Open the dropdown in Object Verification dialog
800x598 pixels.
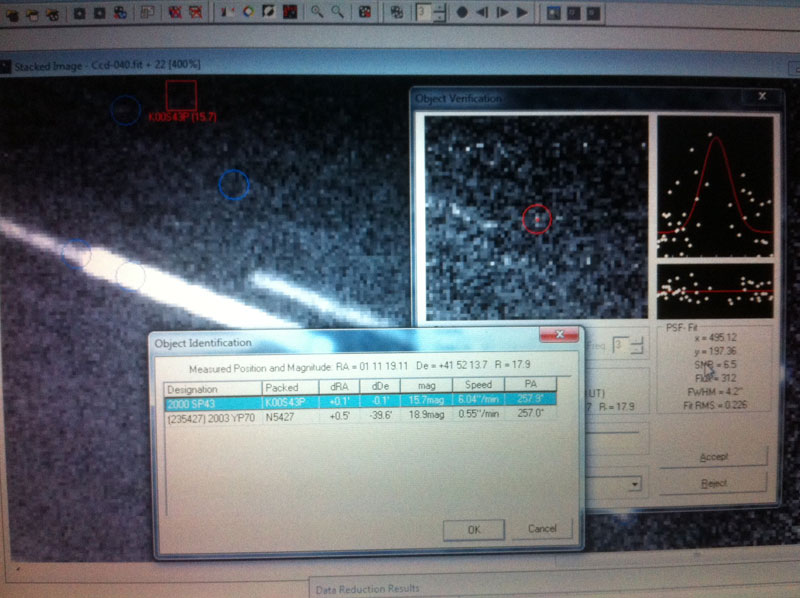(634, 485)
